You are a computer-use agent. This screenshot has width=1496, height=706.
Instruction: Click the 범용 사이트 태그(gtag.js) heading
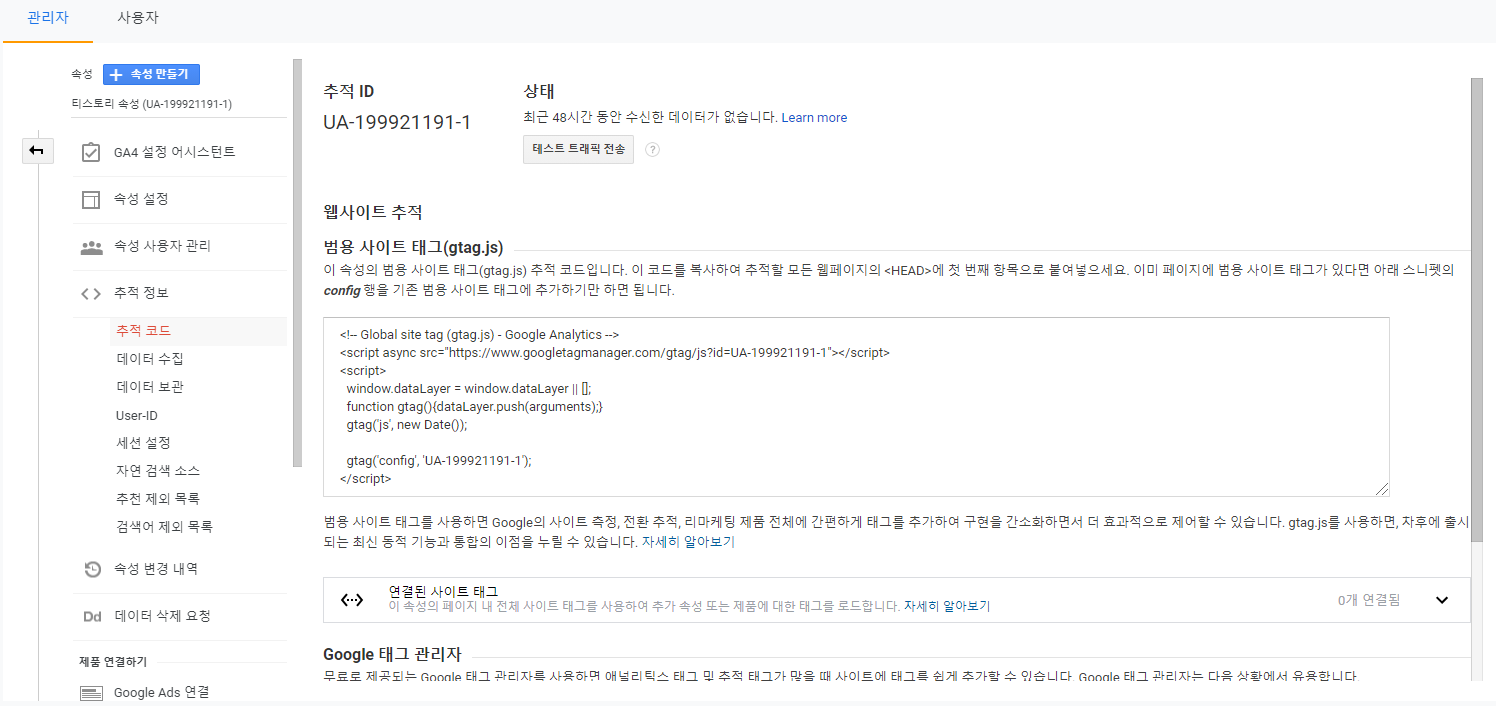[413, 247]
